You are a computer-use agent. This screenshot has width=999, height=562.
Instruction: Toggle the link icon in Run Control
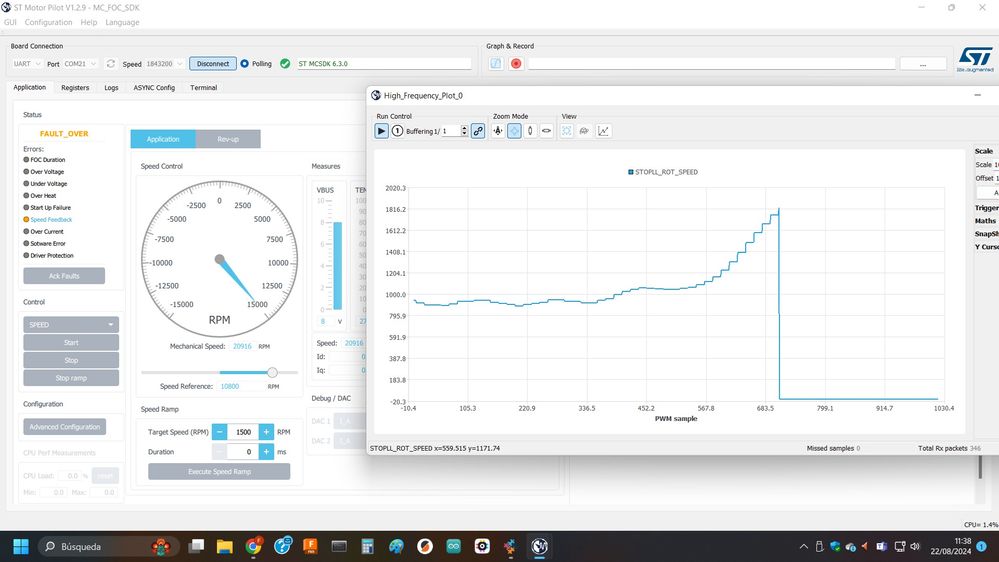[478, 131]
